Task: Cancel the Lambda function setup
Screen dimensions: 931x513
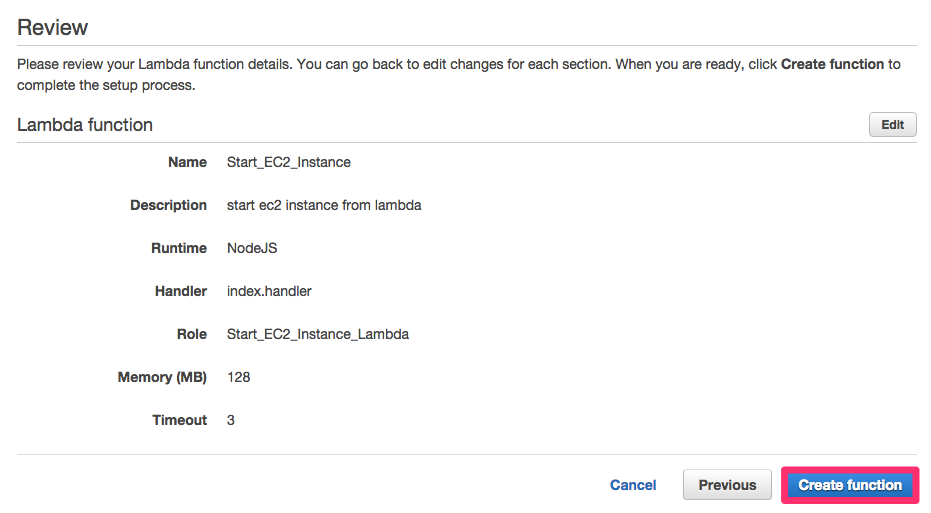Action: 633,485
